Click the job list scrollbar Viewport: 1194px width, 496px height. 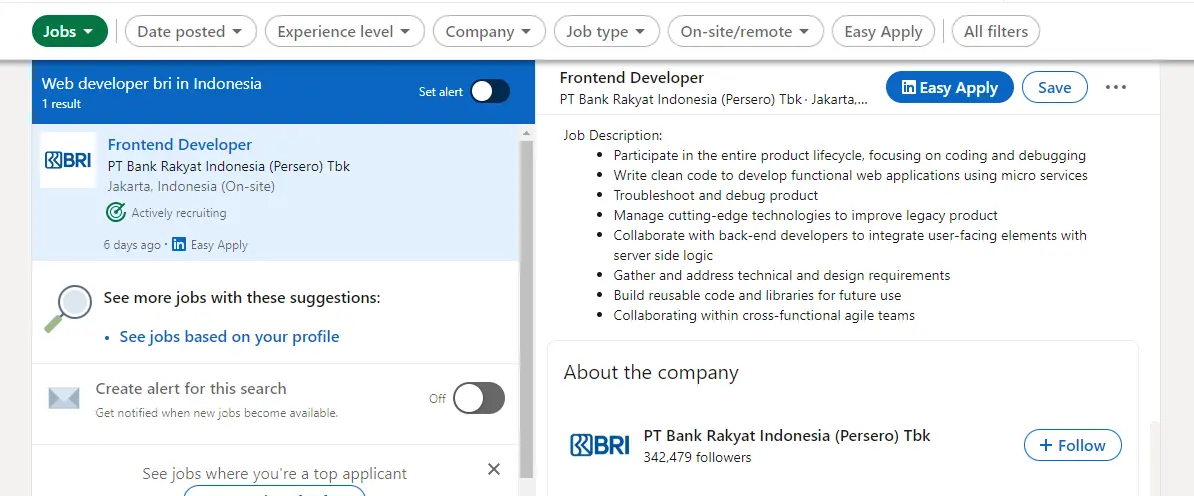[526, 309]
